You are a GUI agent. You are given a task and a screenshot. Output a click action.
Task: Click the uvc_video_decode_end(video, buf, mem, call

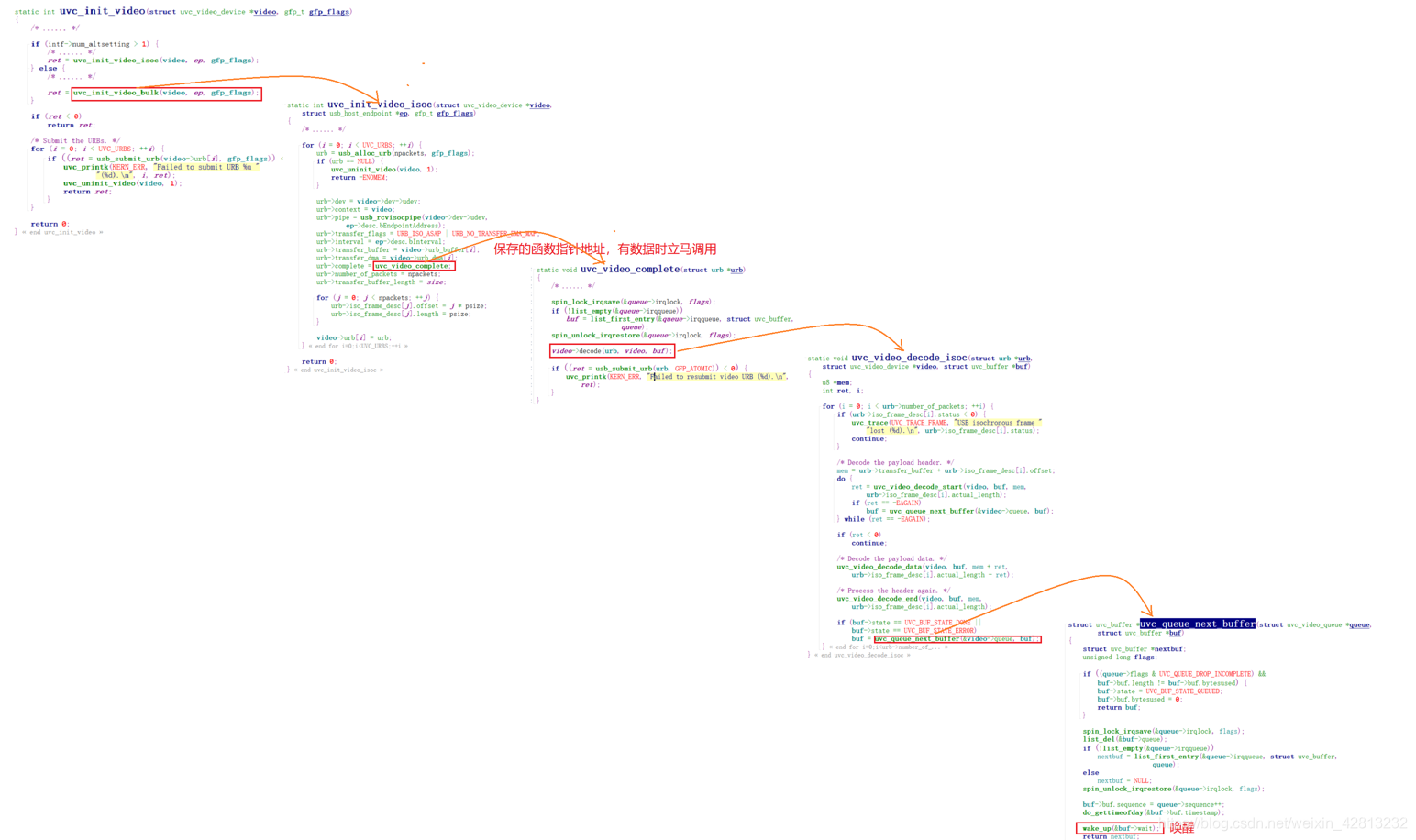[x=910, y=599]
